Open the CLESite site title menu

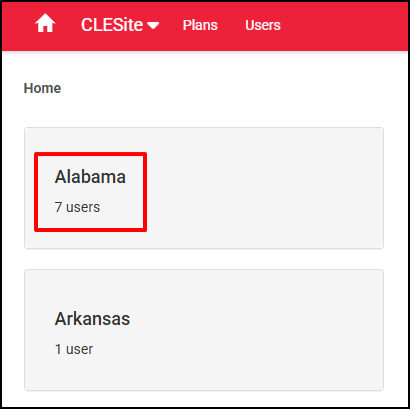(112, 25)
